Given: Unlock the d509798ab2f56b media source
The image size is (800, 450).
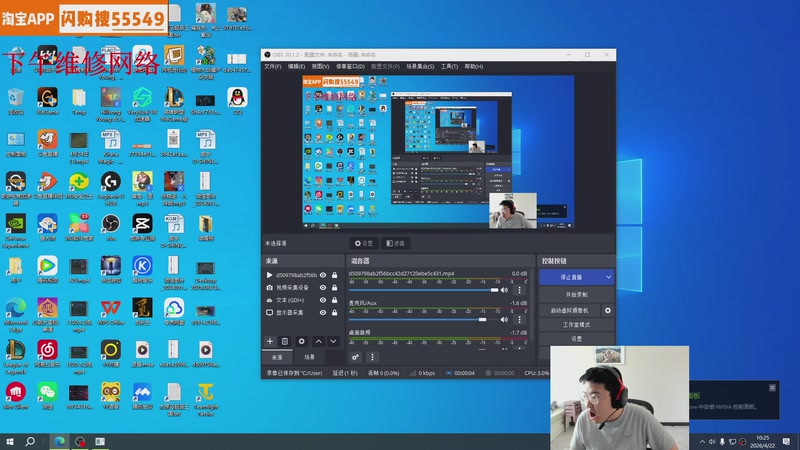Looking at the screenshot, I should pyautogui.click(x=335, y=275).
